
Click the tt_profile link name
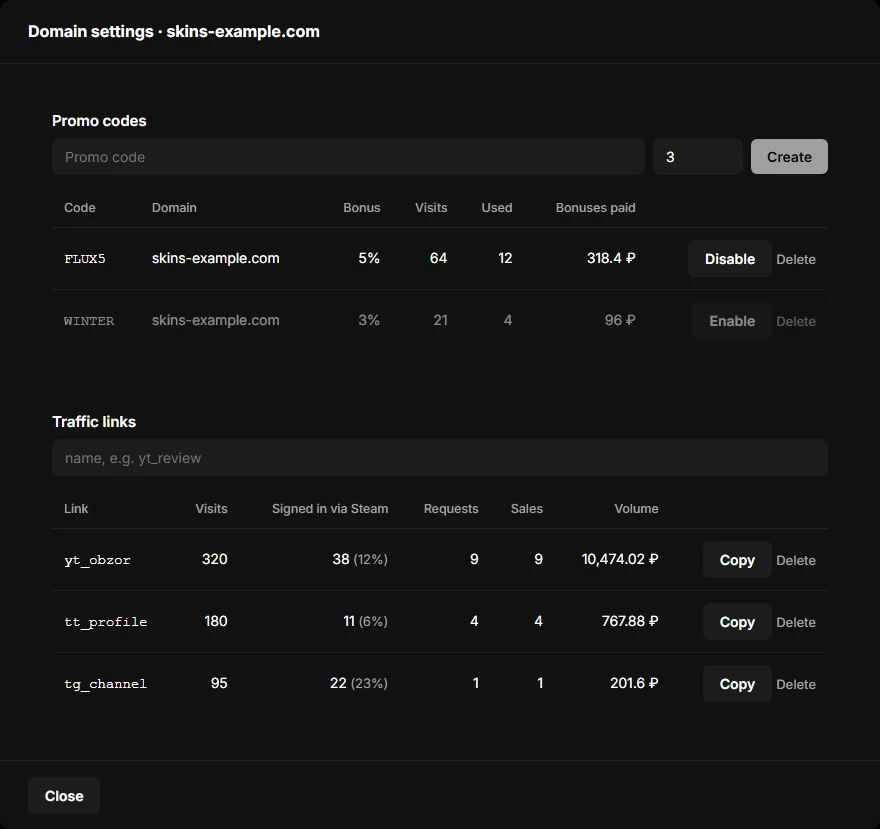coord(106,622)
